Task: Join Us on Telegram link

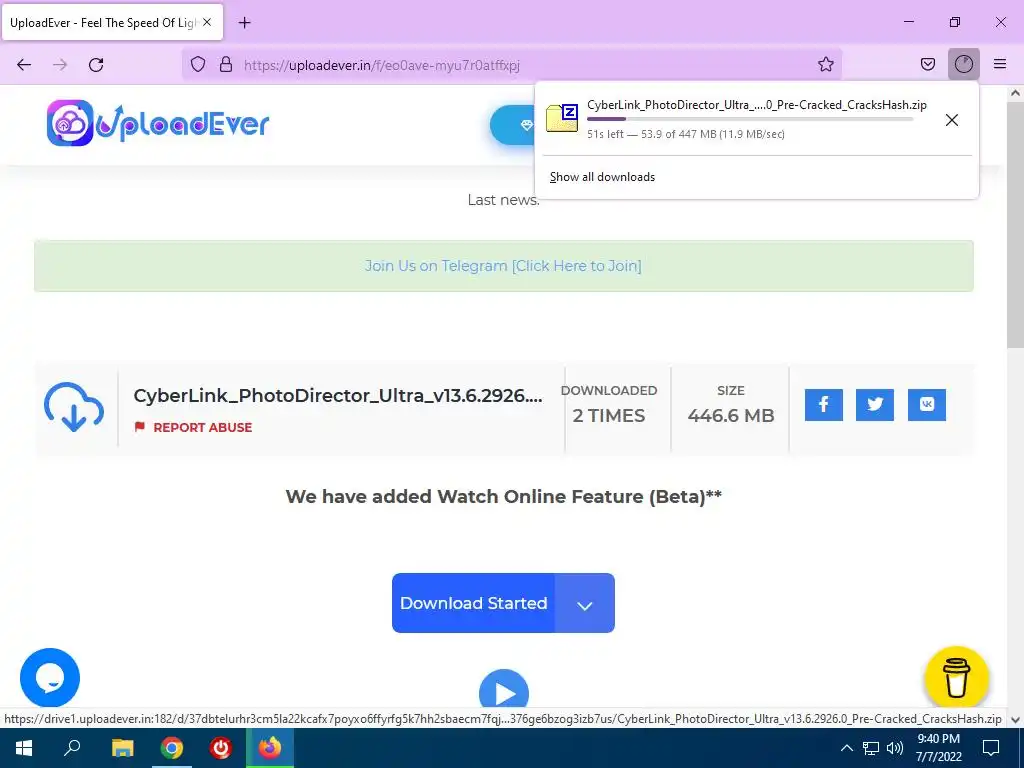Action: 503,266
